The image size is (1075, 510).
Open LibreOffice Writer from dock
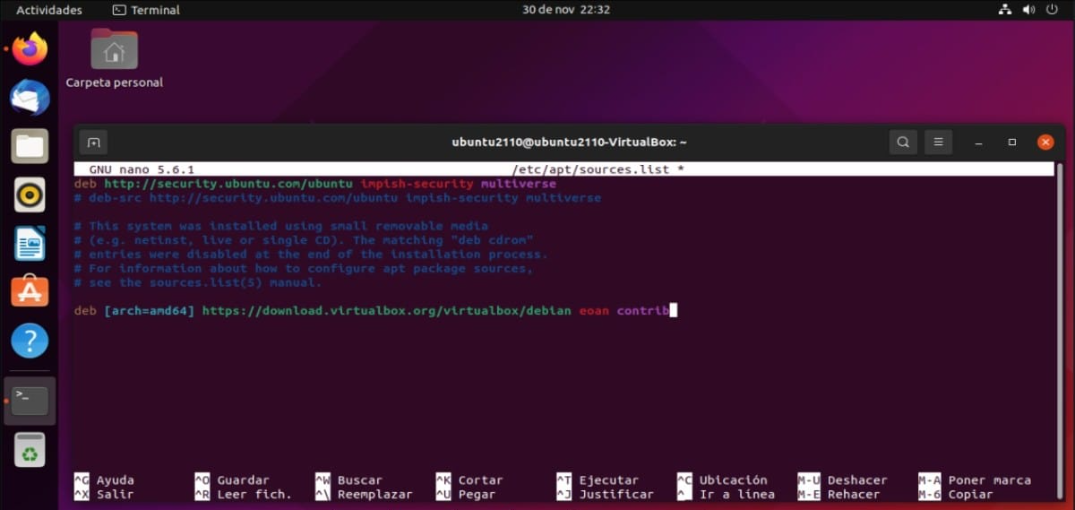29,243
